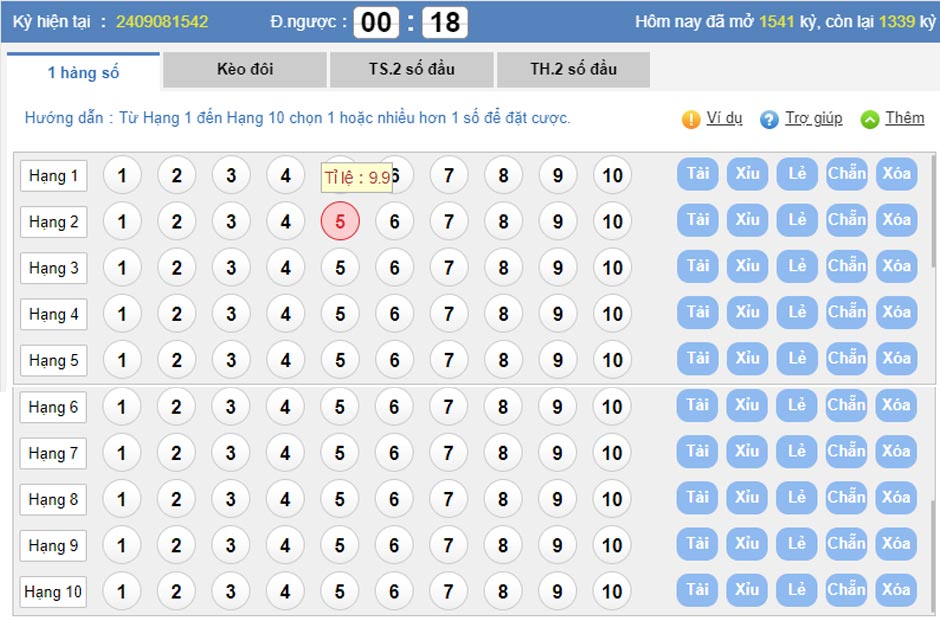Click Xỉu button for Hạng 3
Viewport: 940px width, 620px height.
pos(747,266)
